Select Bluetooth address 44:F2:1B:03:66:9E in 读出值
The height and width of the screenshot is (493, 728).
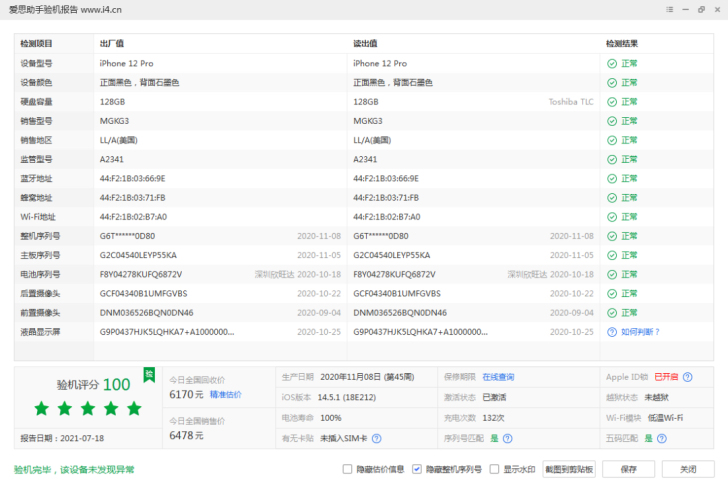pyautogui.click(x=386, y=179)
